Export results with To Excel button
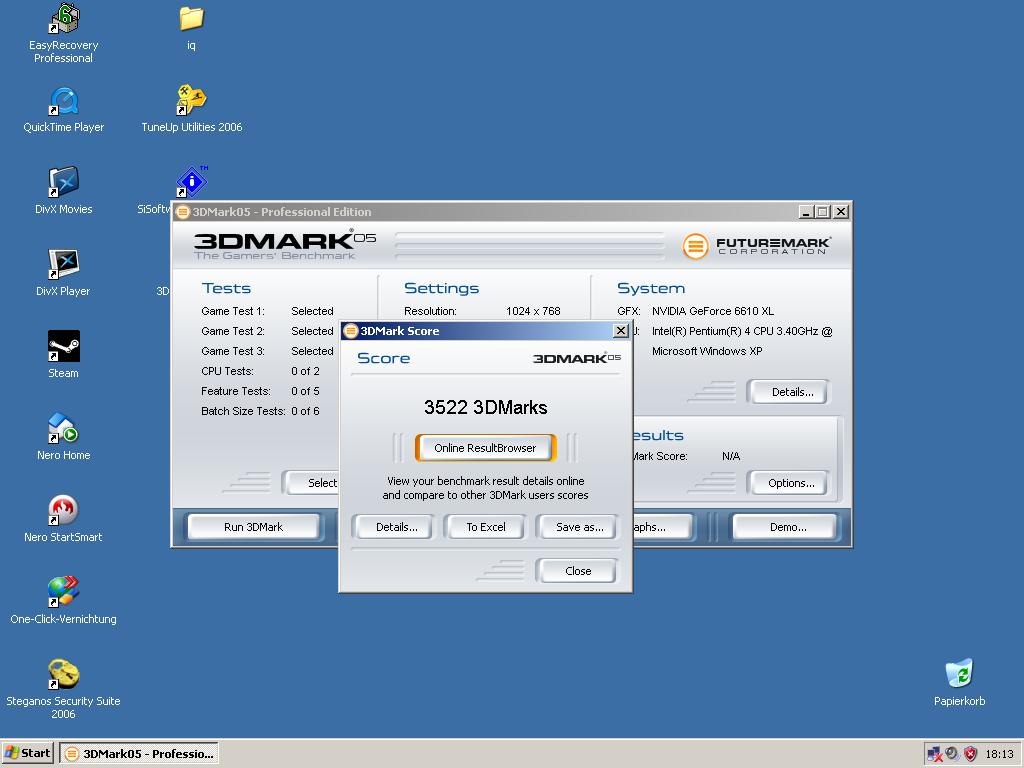1024x768 pixels. coord(485,527)
